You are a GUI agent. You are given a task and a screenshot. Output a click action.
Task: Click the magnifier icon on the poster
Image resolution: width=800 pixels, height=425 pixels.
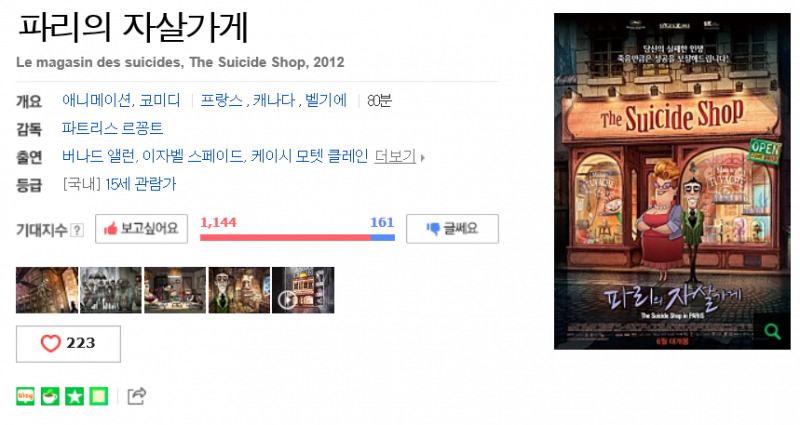point(772,332)
